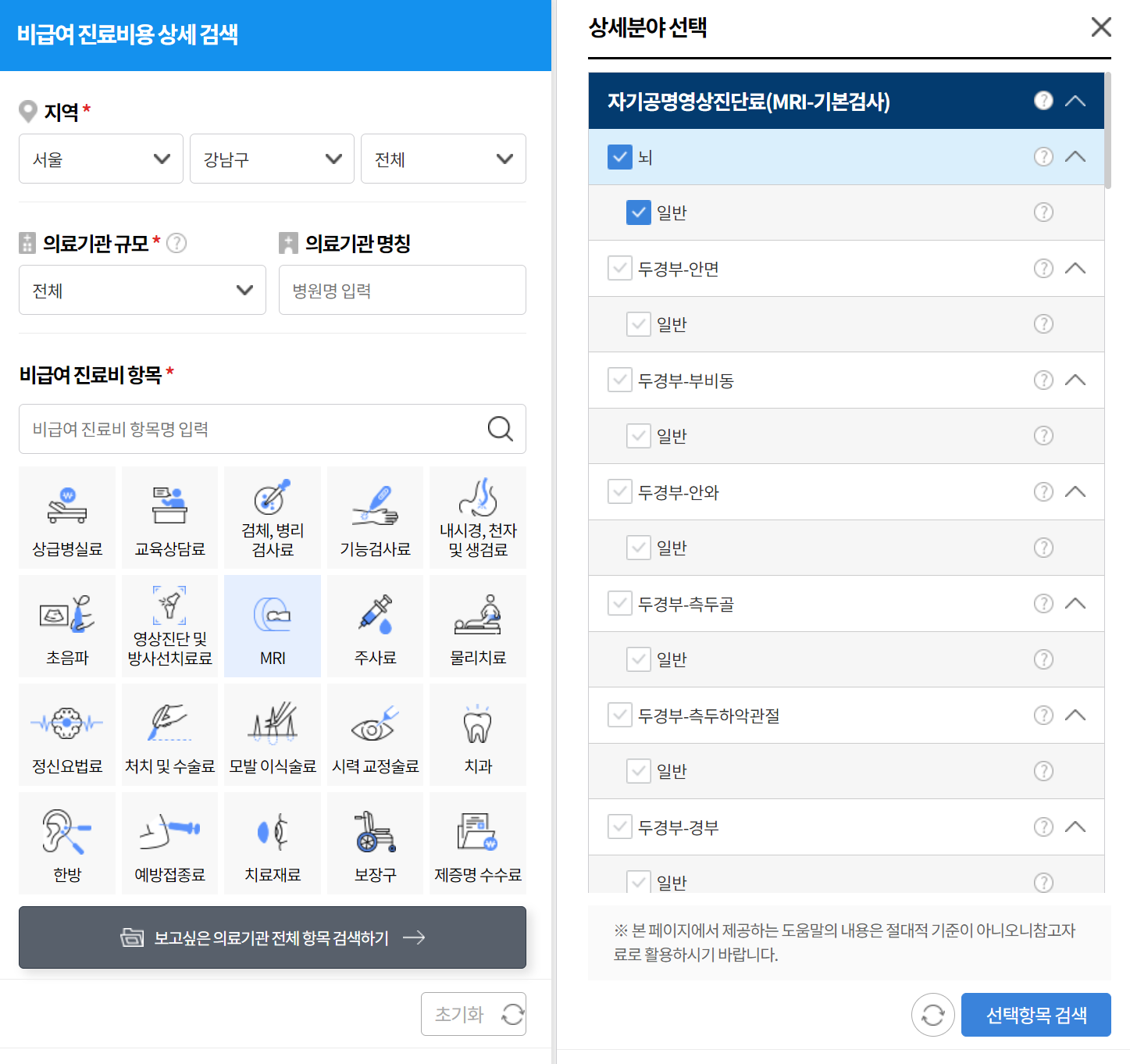Collapse the 두경부-부비동 section

coord(1076,380)
